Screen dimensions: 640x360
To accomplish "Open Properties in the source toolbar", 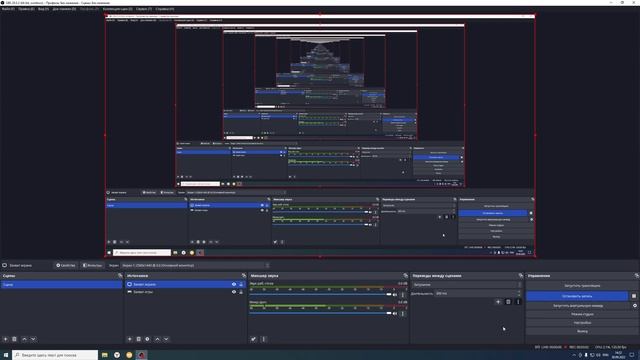I will 66,265.
